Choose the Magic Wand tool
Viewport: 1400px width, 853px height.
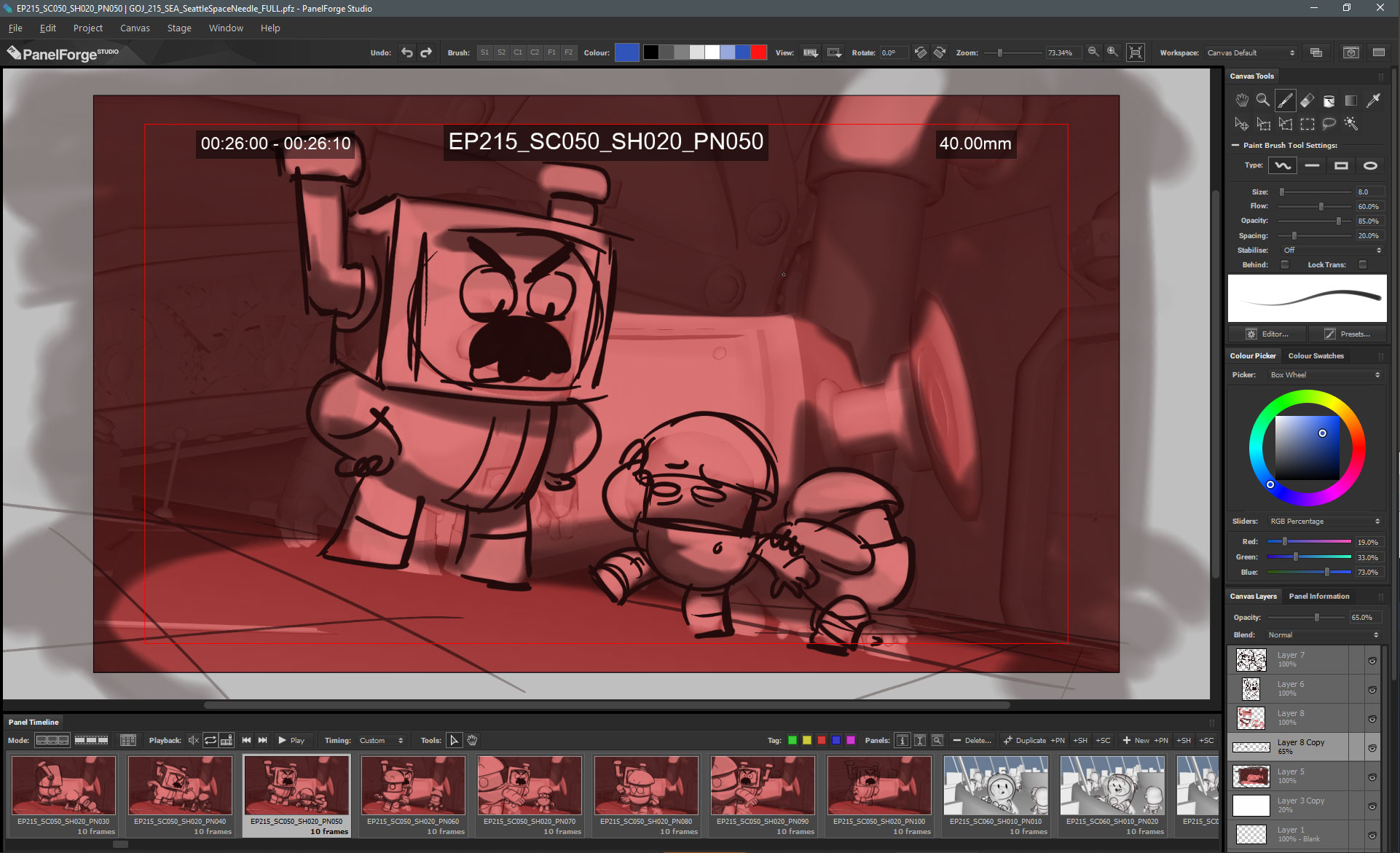pyautogui.click(x=1352, y=124)
